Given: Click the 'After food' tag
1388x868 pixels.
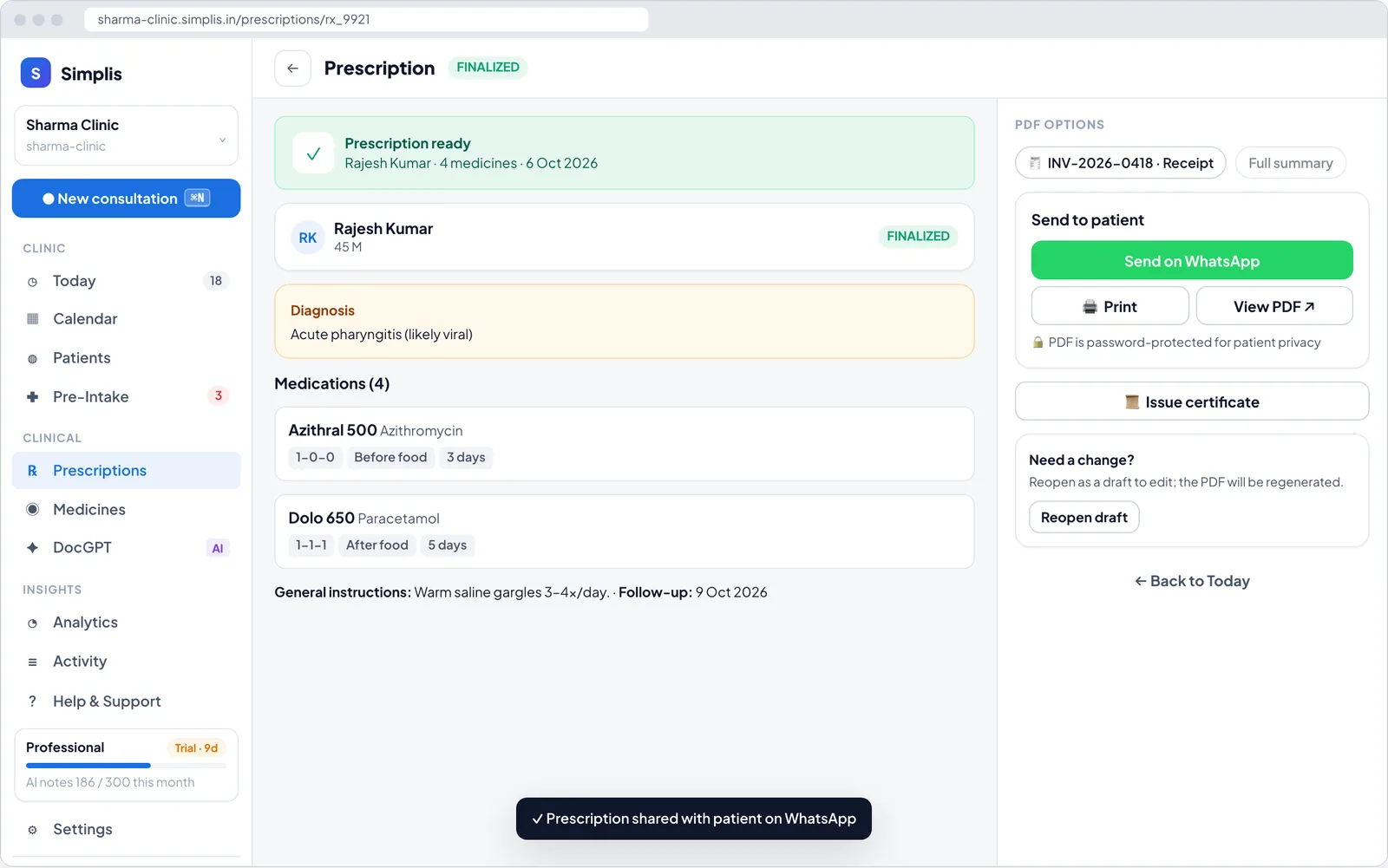Looking at the screenshot, I should [x=377, y=545].
